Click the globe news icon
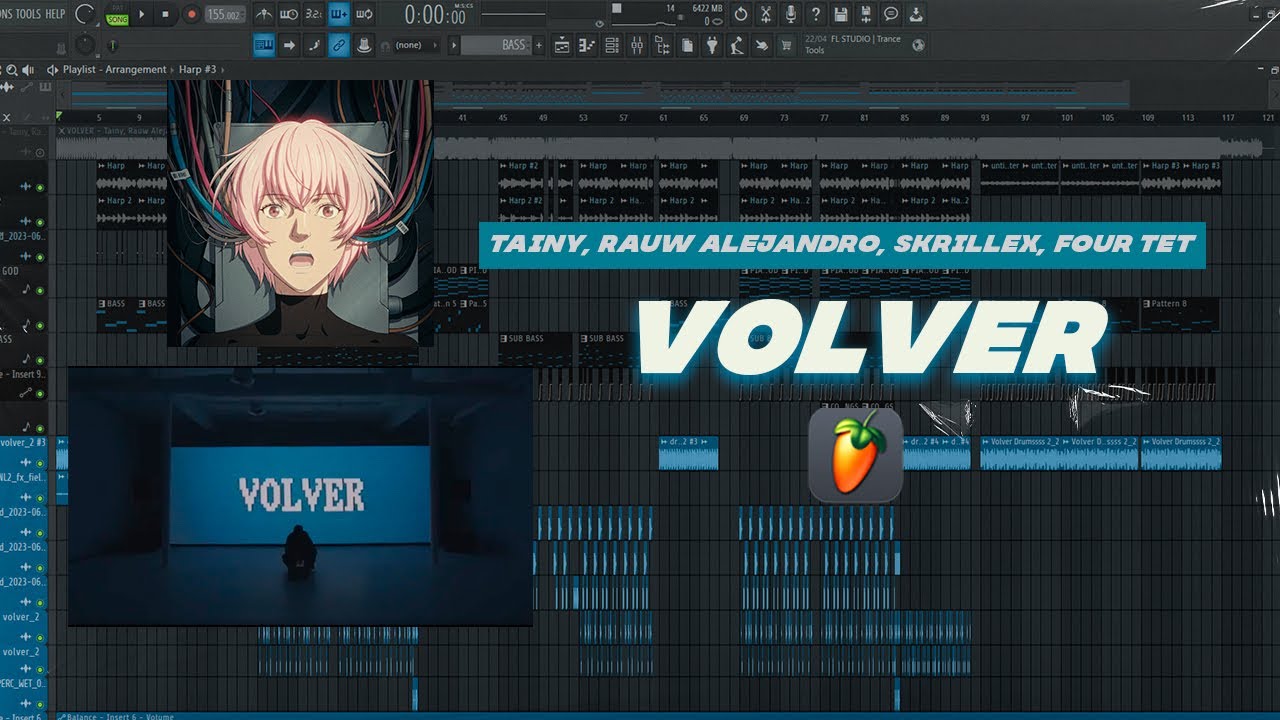Screen dimensions: 1280x720 [918, 45]
